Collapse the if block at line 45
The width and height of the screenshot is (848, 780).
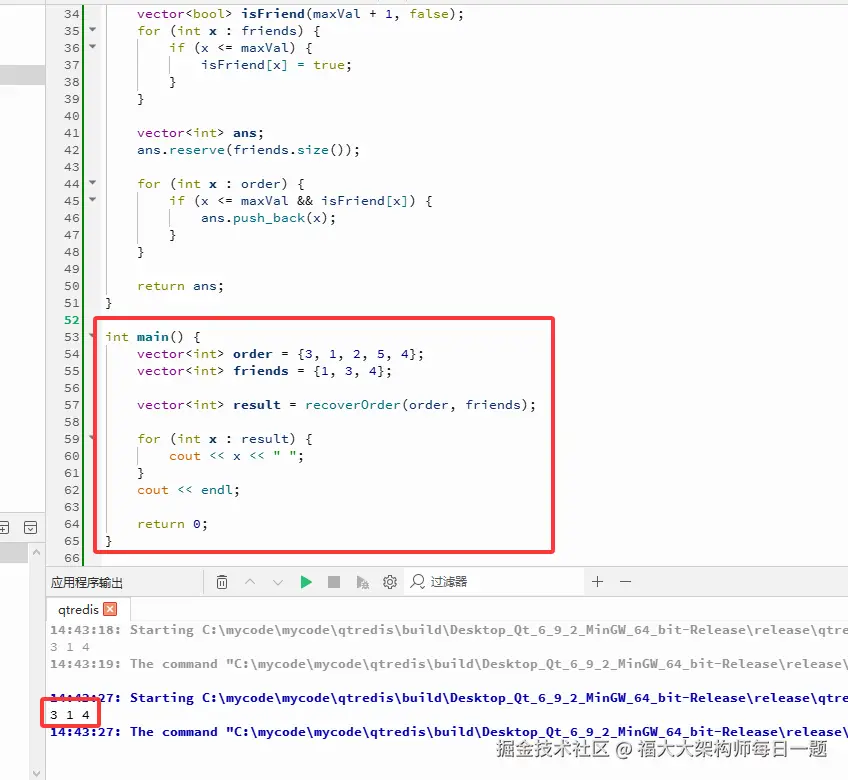click(92, 200)
